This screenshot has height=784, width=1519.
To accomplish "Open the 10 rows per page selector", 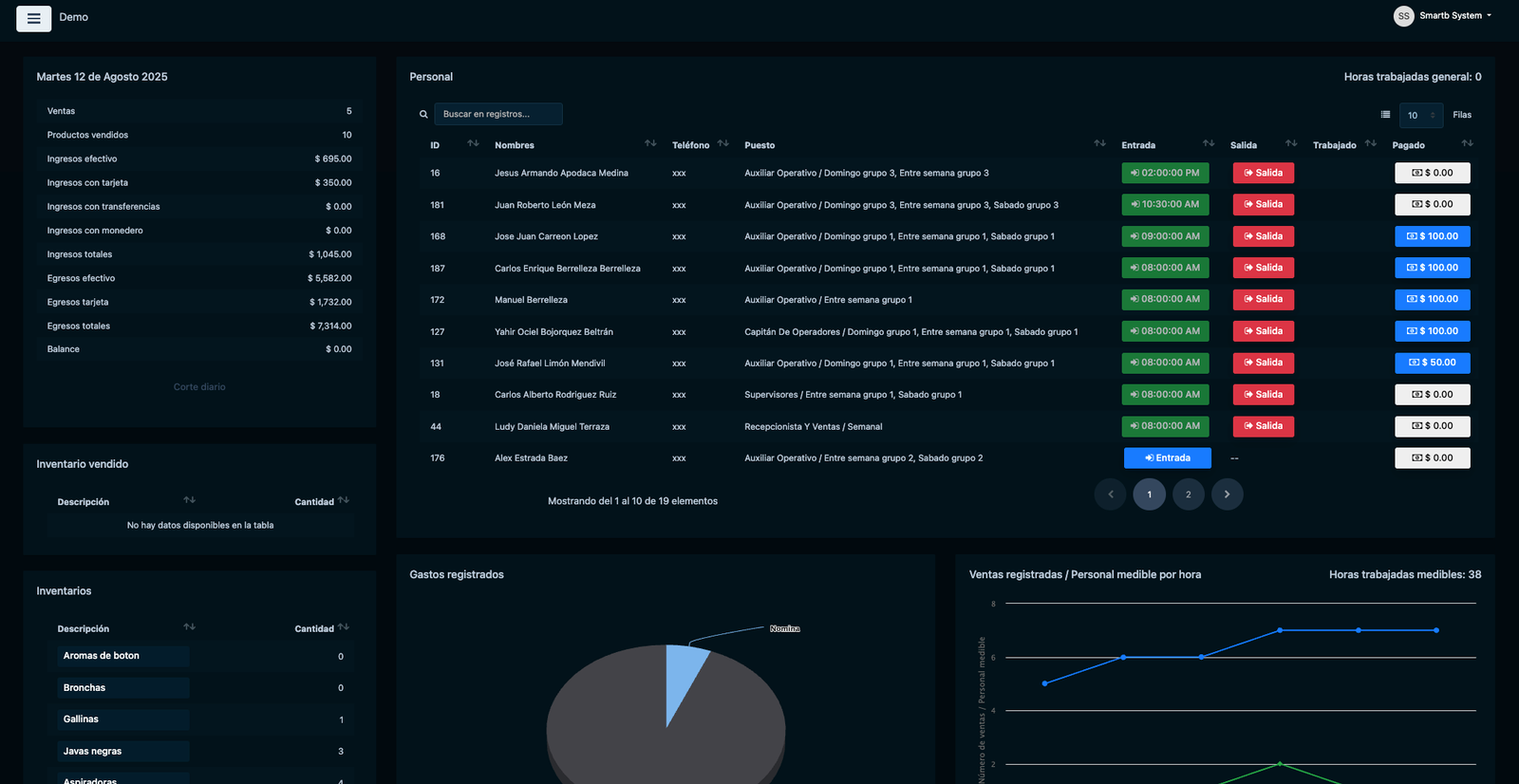I will coord(1421,115).
